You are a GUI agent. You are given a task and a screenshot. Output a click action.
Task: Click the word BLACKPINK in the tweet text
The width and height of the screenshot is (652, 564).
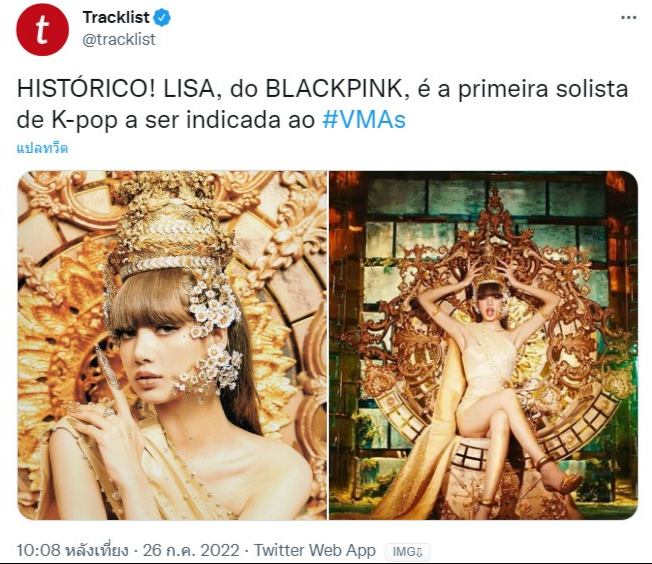[334, 89]
